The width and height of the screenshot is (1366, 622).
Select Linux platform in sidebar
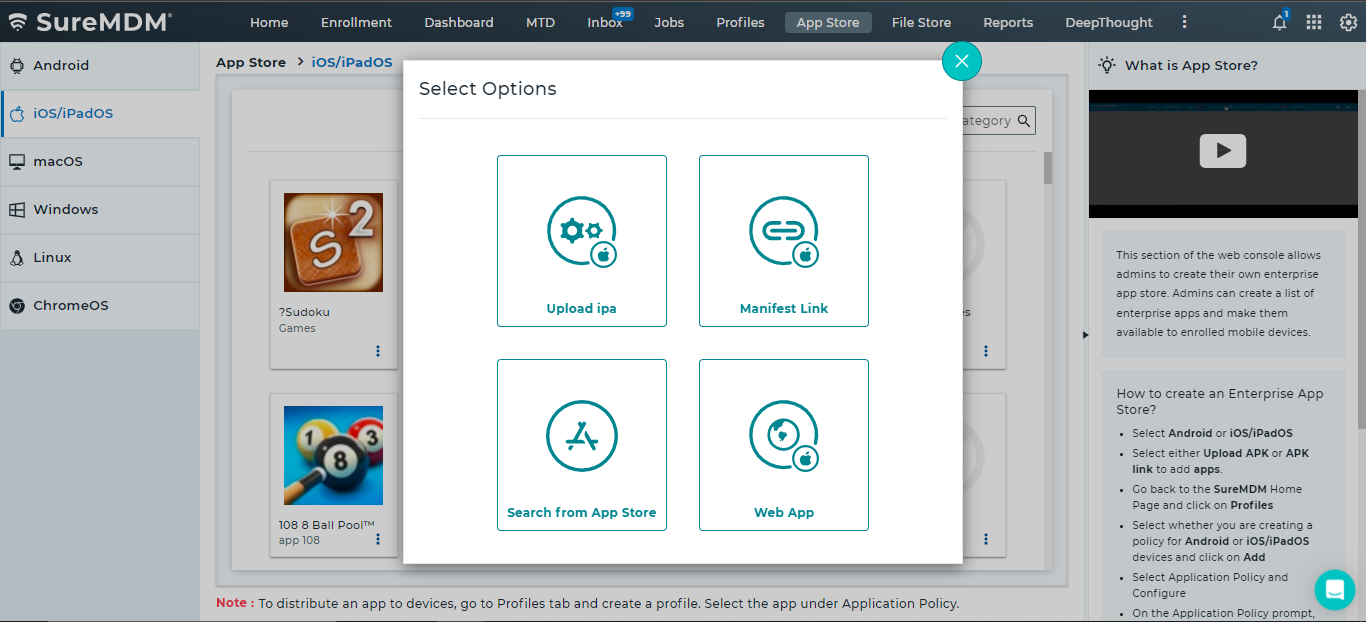point(100,257)
